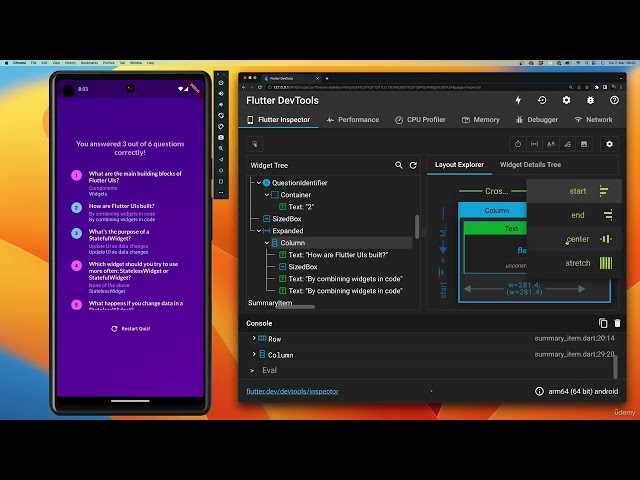
Task: Open the flutter.dev/devtools/inspector link
Action: coord(292,391)
